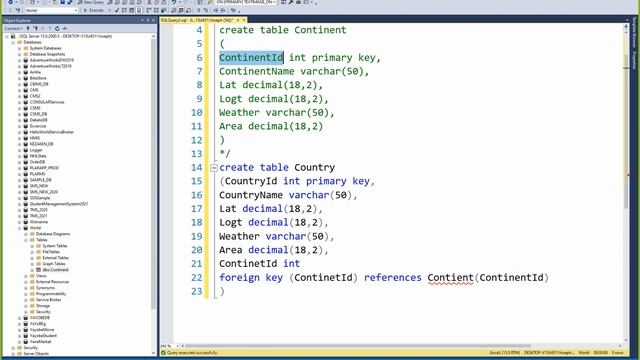Select the Database Snapshots folder

tap(47, 54)
